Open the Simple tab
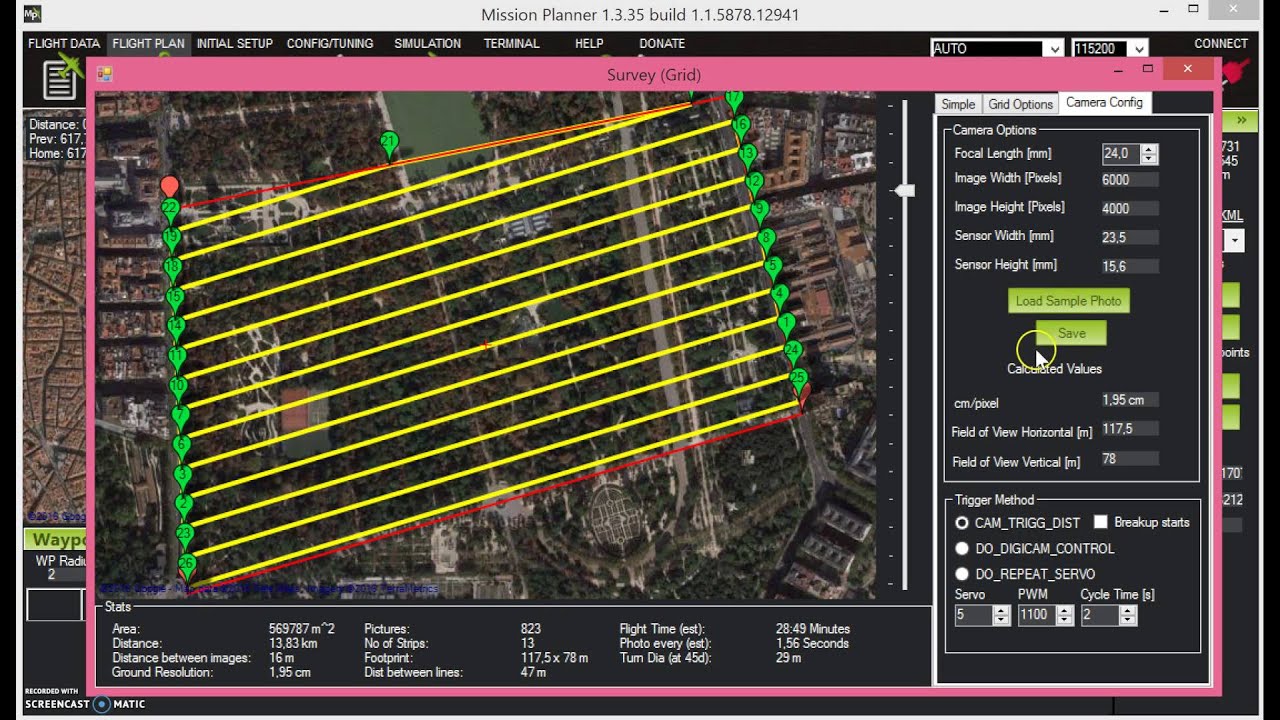 click(957, 104)
